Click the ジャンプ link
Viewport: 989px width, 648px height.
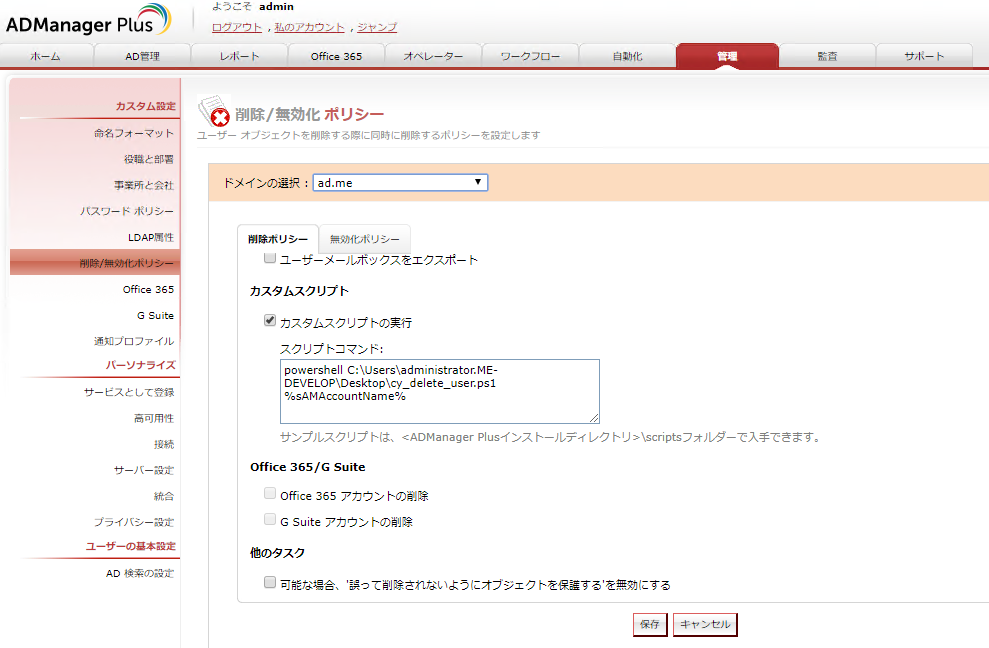[377, 27]
